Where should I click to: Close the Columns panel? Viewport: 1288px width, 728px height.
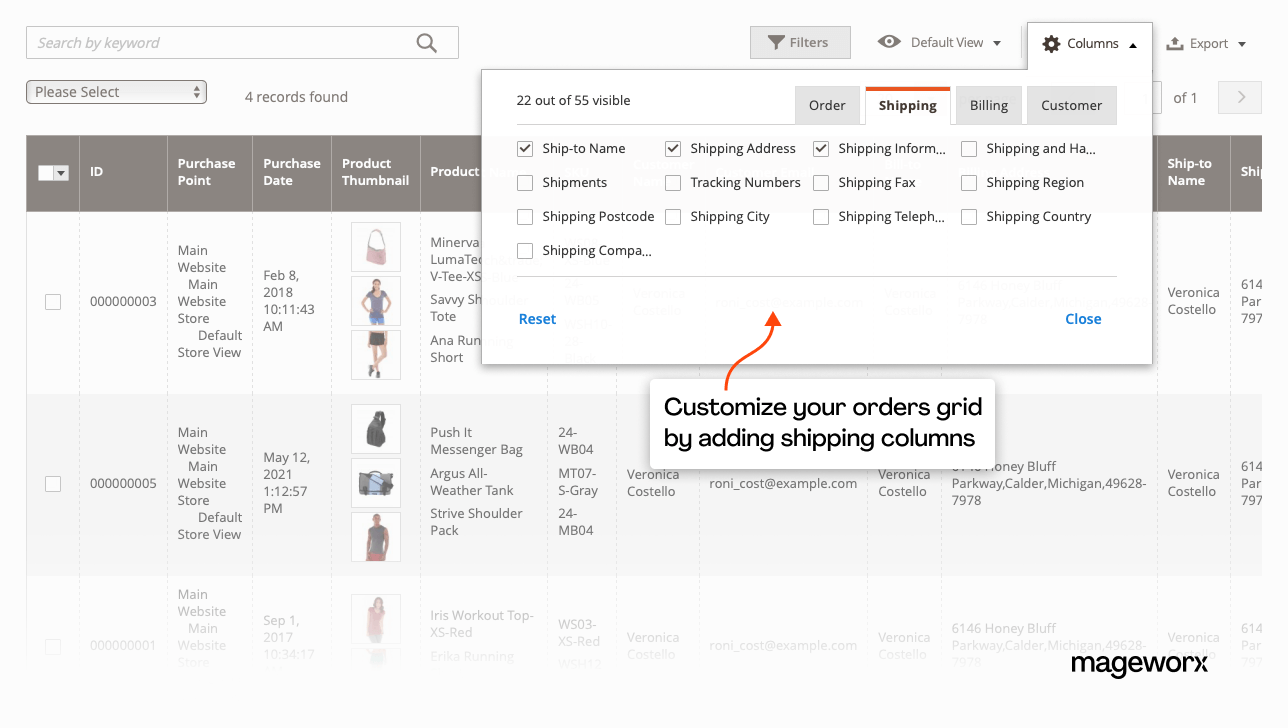[x=1083, y=318]
